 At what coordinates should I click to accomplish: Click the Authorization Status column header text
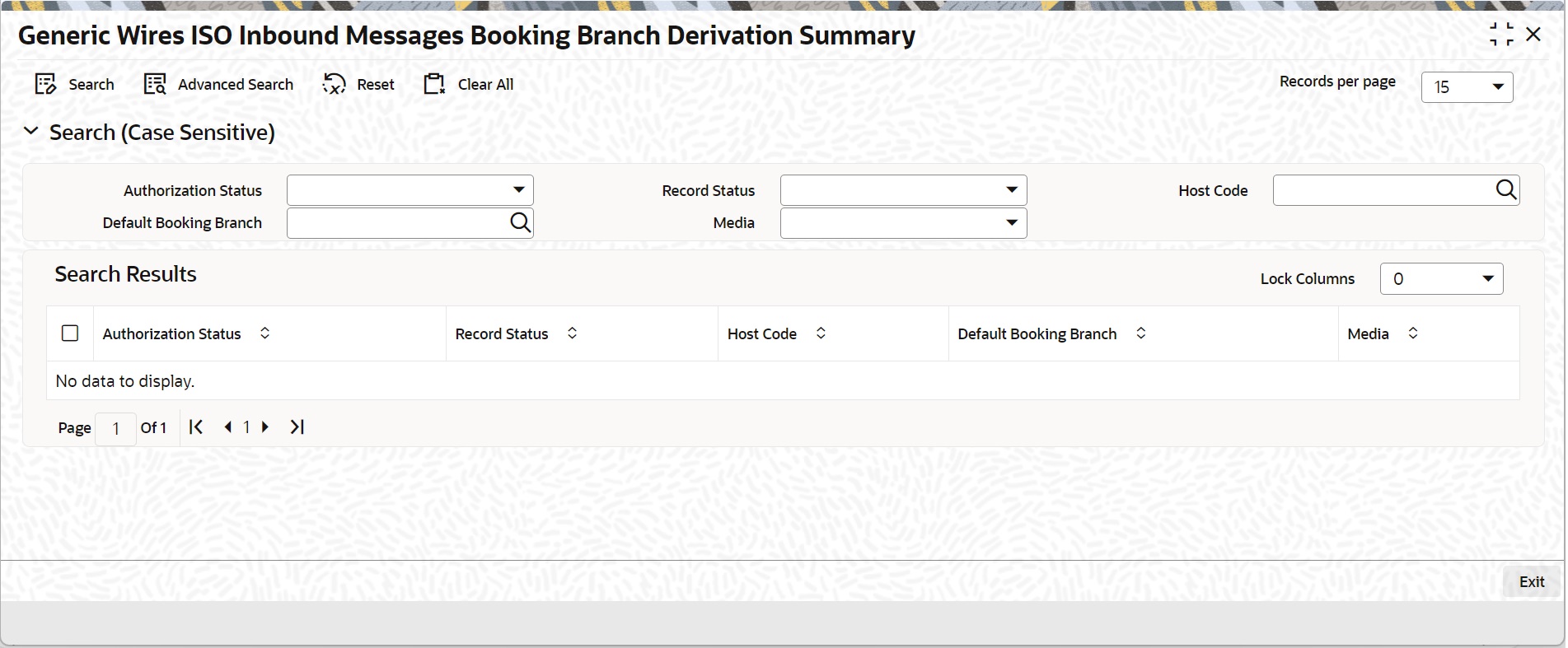(171, 333)
